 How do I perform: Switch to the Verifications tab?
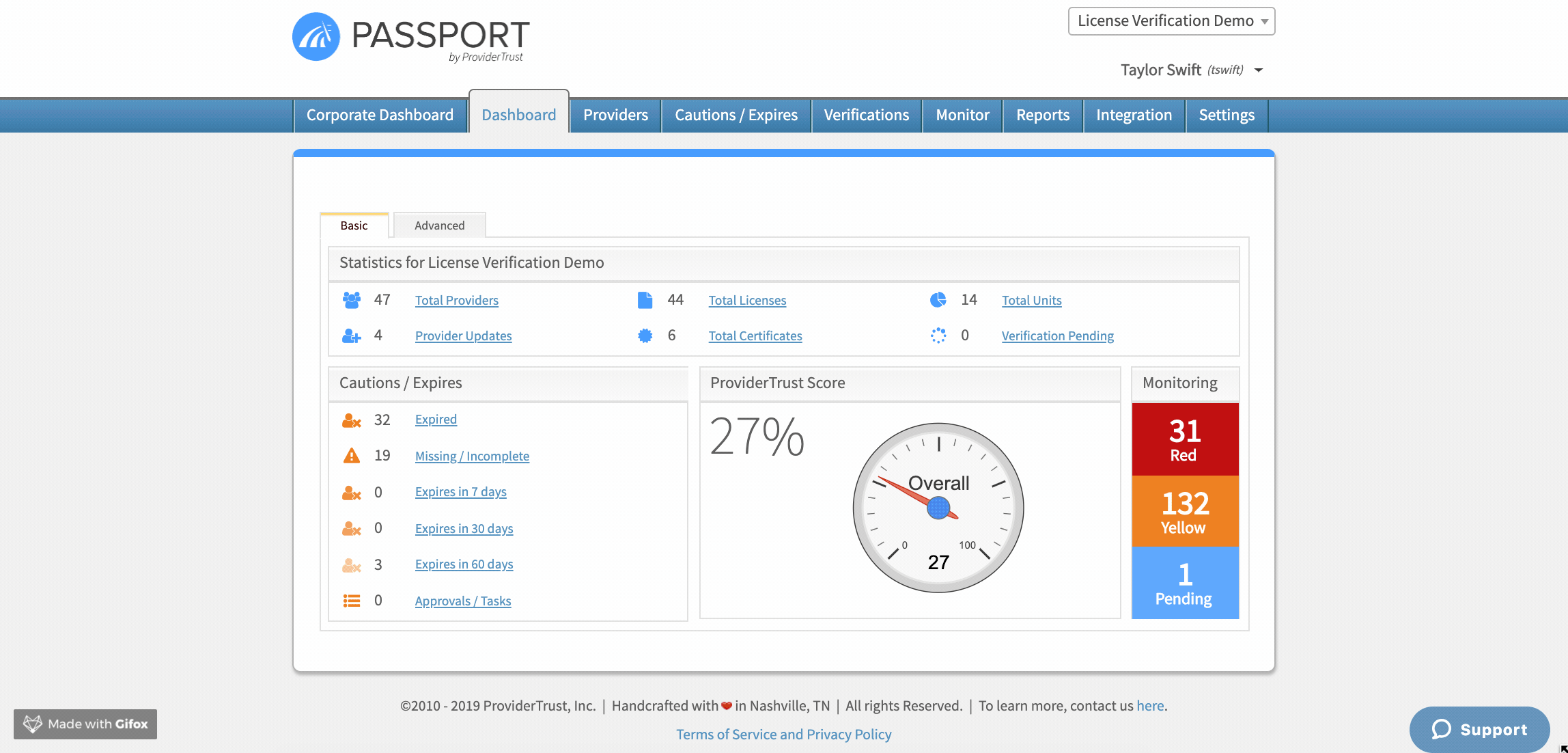(x=867, y=115)
